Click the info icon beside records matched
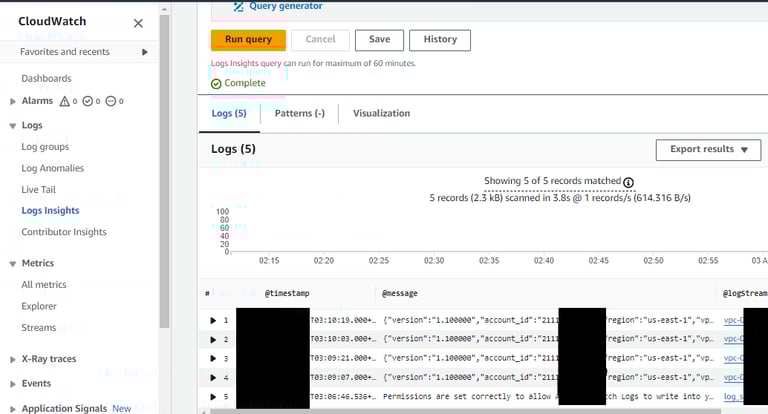Screen dimensions: 768x414 (628, 182)
